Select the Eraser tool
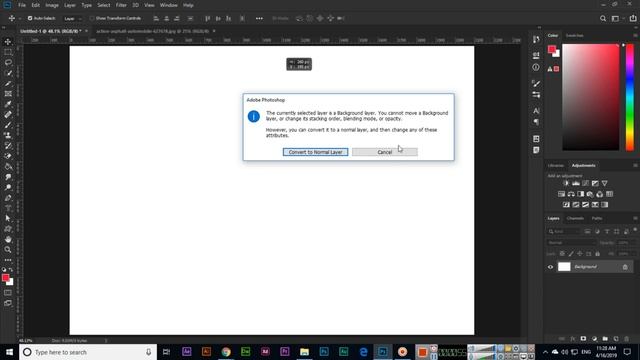Screen dimensions: 640x360 pos(8,156)
